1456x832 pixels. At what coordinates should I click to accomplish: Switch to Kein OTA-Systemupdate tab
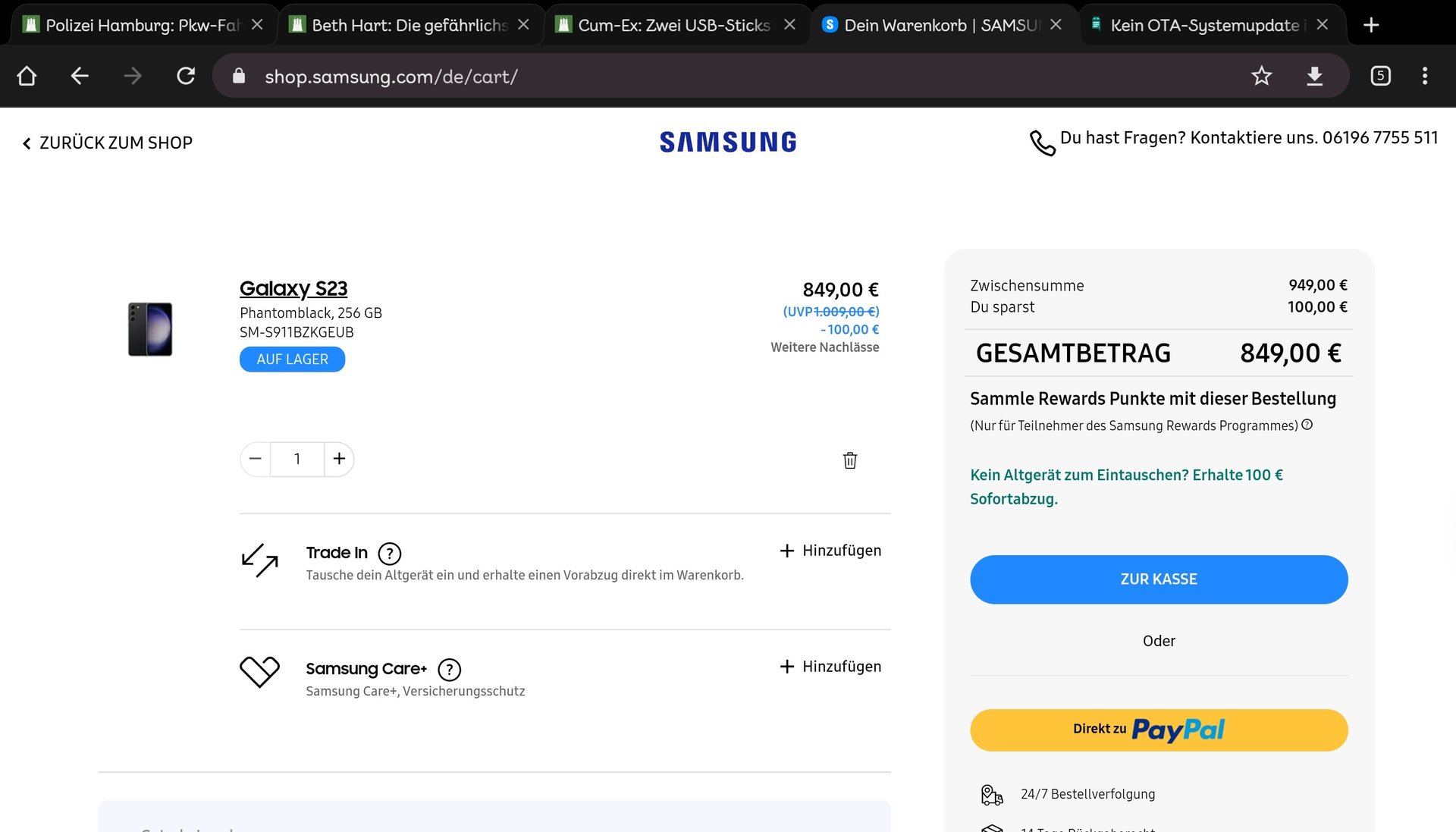pyautogui.click(x=1198, y=25)
